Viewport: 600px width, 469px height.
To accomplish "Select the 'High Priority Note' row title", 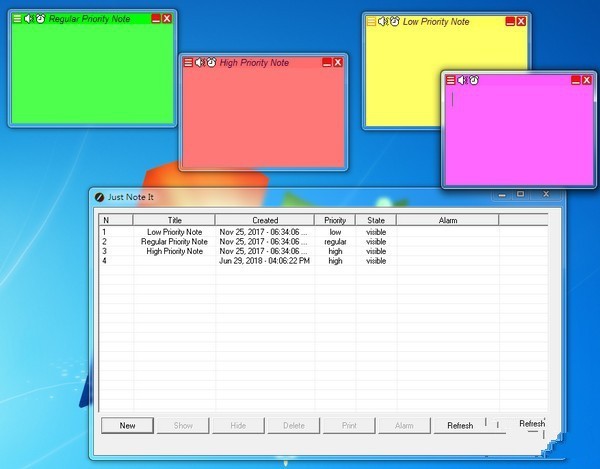I will (174, 251).
